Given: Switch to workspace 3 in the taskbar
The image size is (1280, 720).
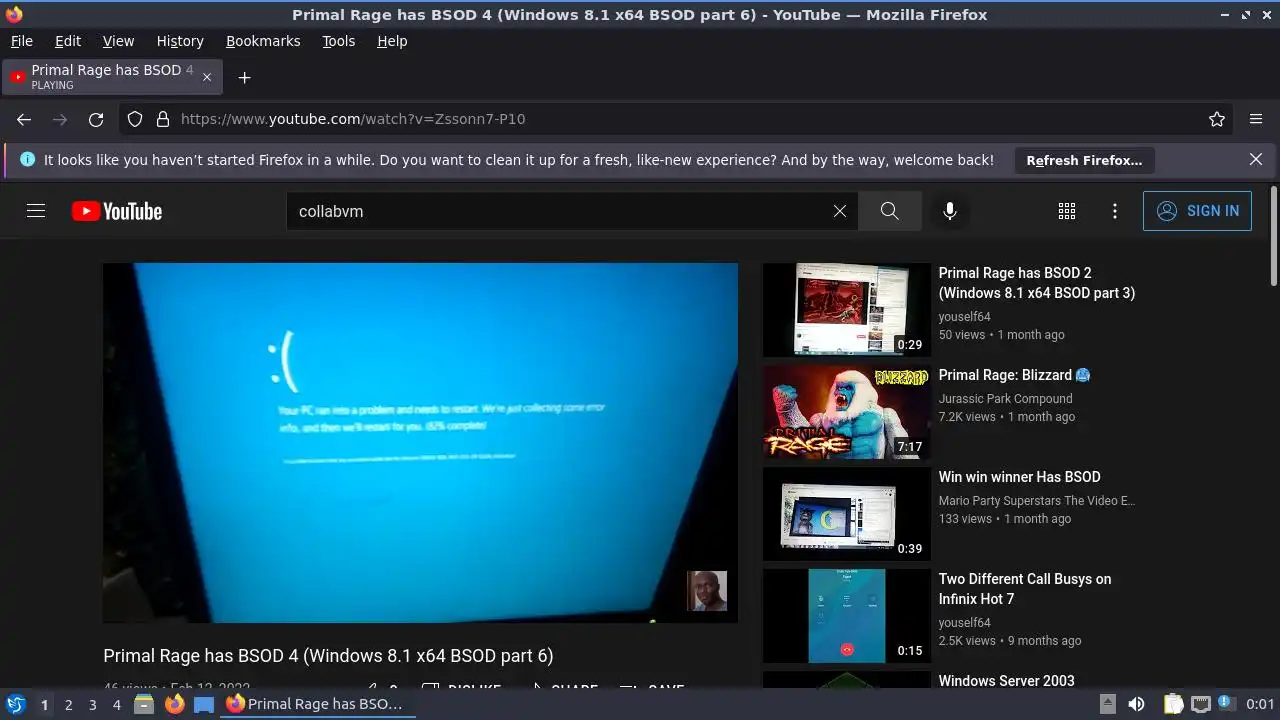Looking at the screenshot, I should [x=92, y=704].
